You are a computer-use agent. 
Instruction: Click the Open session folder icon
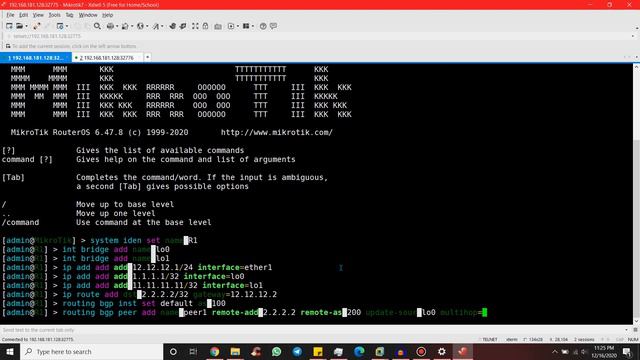[19, 26]
